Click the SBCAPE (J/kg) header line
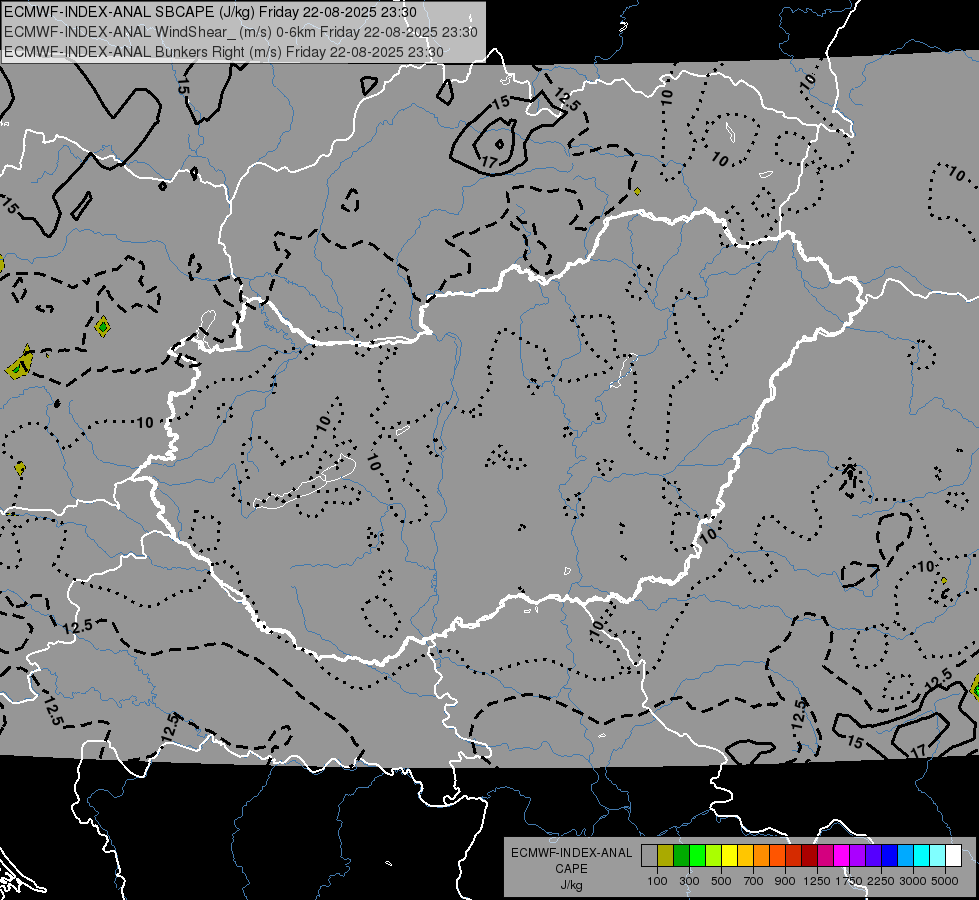This screenshot has width=979, height=900. [x=210, y=12]
